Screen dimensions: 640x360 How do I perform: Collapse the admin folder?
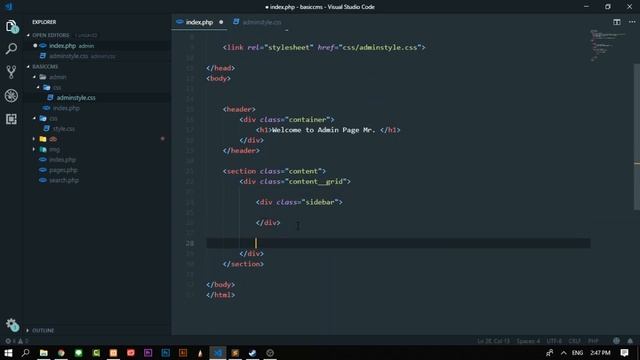pos(35,77)
